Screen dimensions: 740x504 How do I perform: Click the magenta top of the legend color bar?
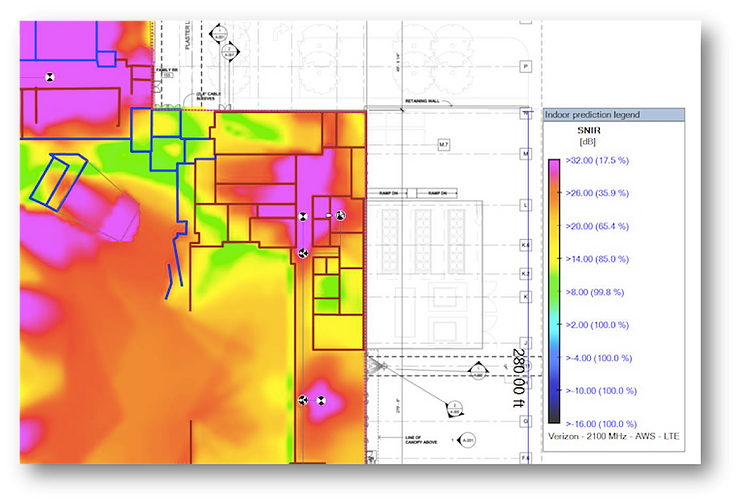point(554,165)
